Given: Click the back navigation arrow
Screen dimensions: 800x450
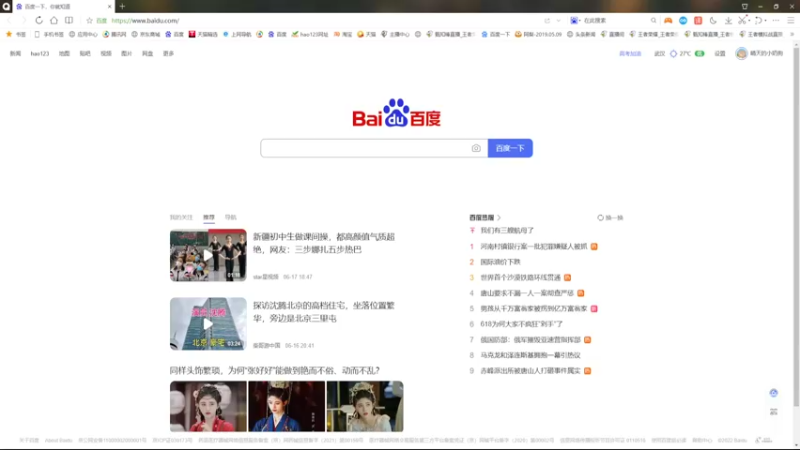Looking at the screenshot, I should pos(9,20).
